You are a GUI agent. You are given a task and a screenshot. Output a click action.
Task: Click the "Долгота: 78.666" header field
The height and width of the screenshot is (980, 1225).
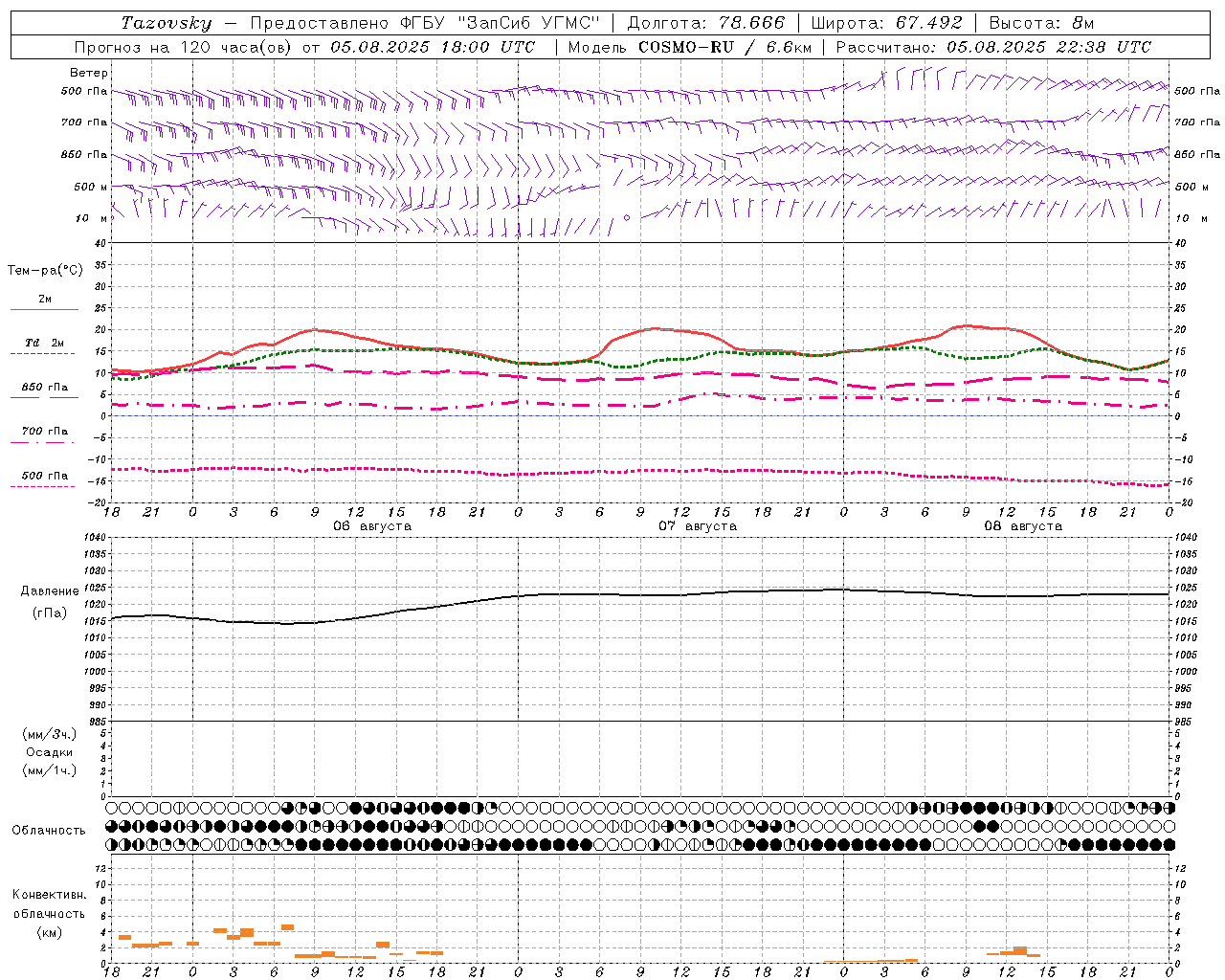point(706,23)
